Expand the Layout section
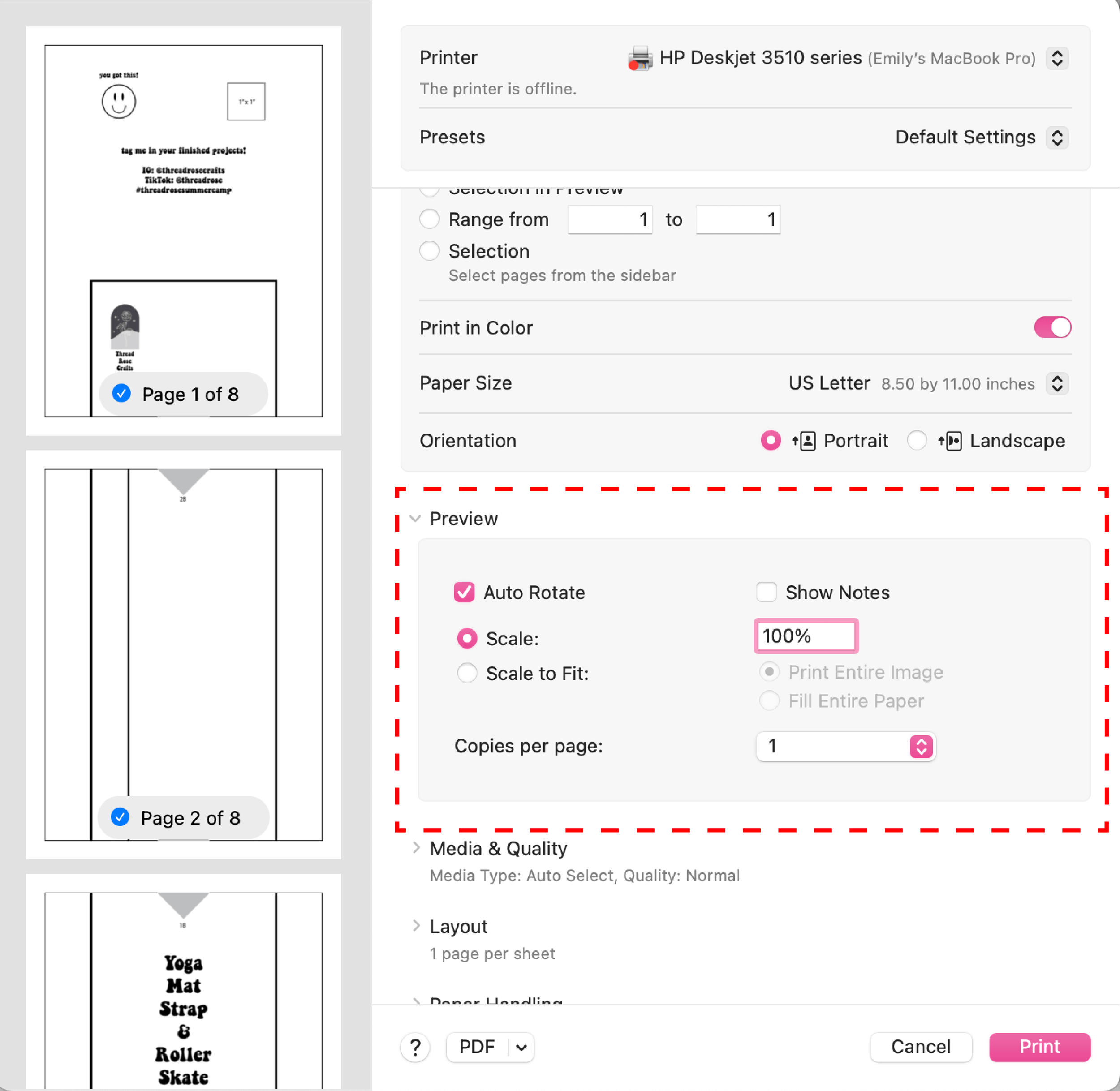The height and width of the screenshot is (1091, 1120). (416, 926)
